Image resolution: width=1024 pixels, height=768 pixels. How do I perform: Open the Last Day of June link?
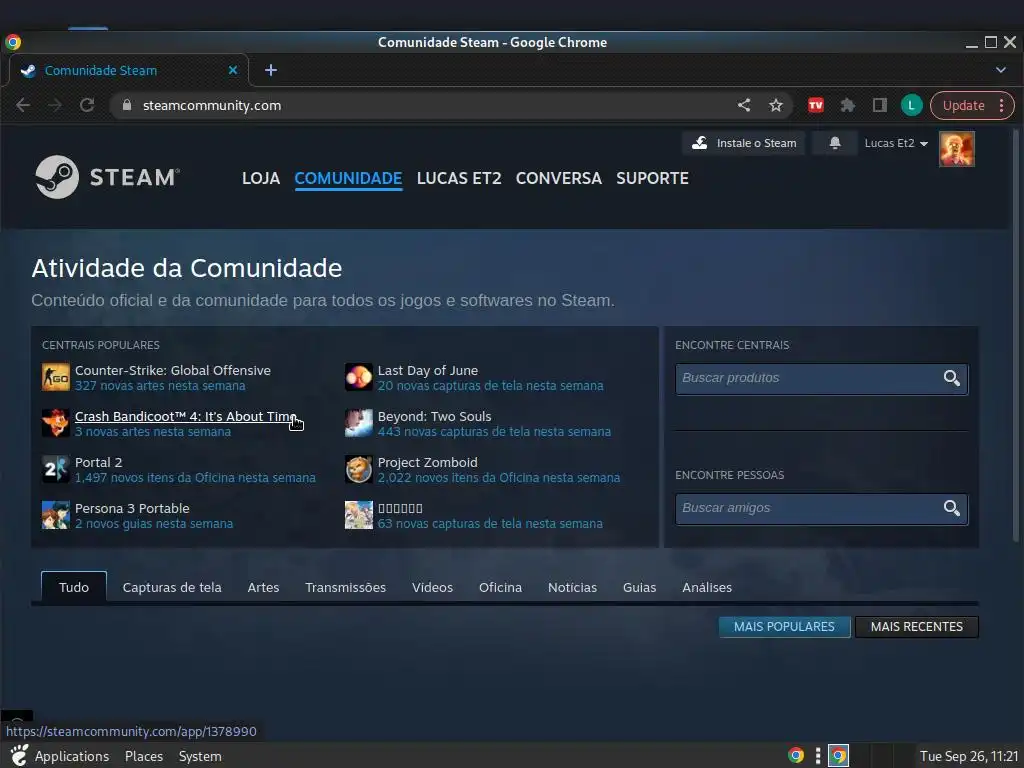tap(428, 370)
